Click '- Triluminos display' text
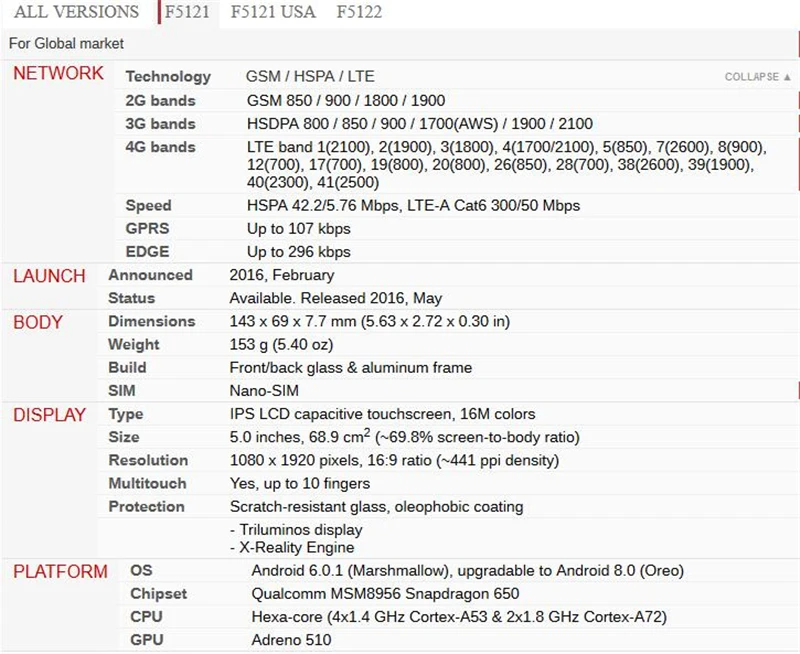This screenshot has width=800, height=654. [x=296, y=530]
